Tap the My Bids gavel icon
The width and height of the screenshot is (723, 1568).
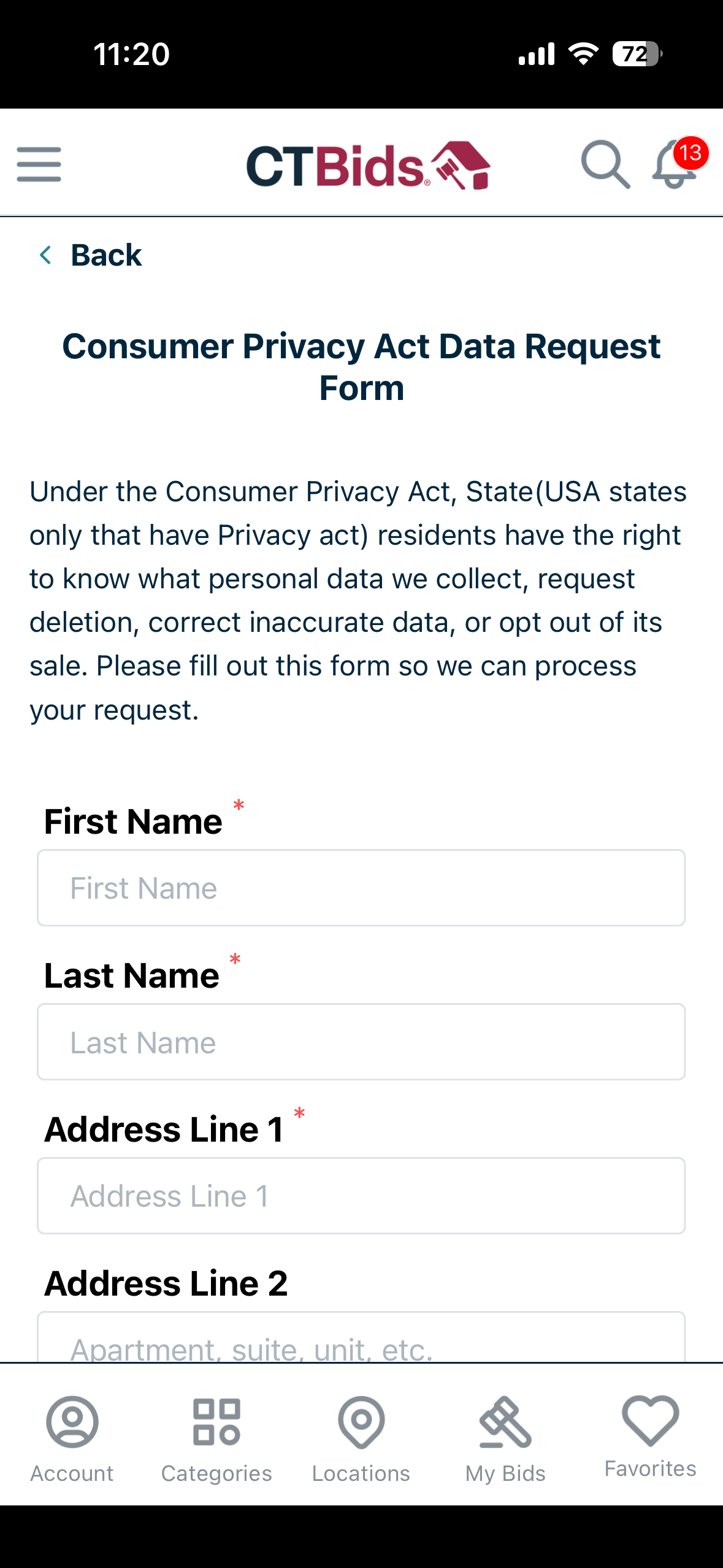tap(505, 1421)
